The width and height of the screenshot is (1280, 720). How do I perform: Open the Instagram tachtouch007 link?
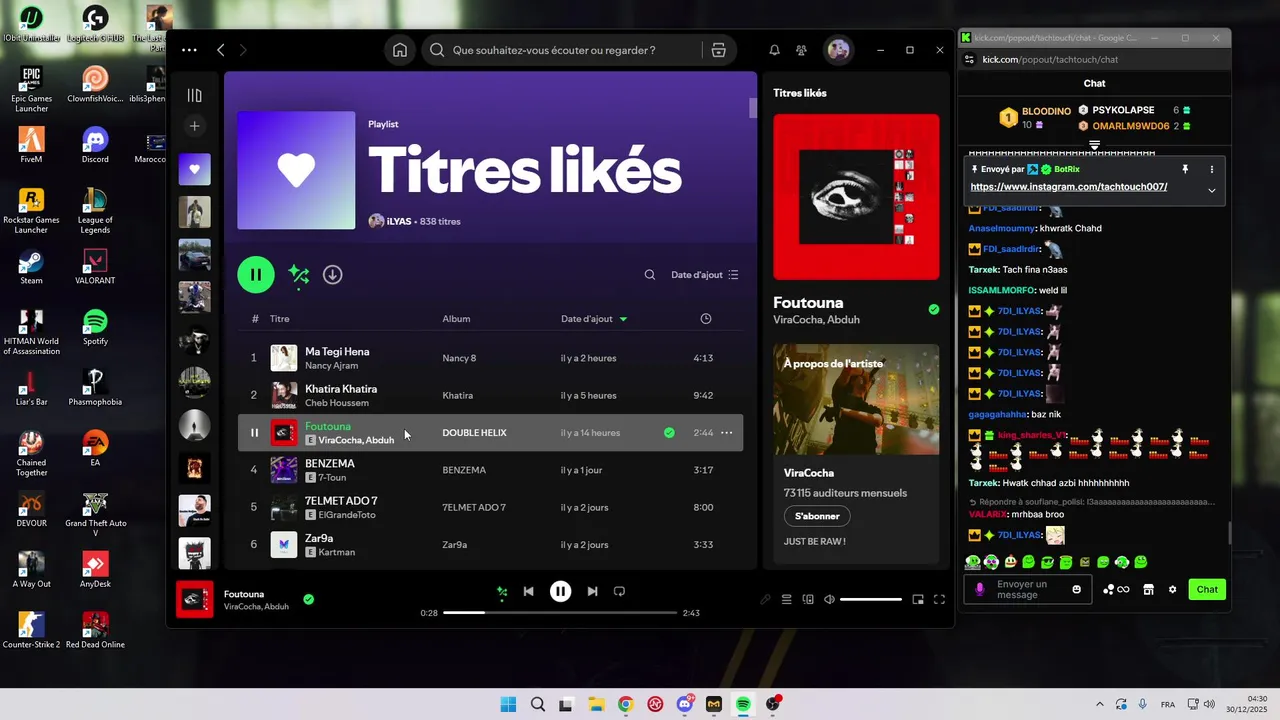pyautogui.click(x=1068, y=187)
